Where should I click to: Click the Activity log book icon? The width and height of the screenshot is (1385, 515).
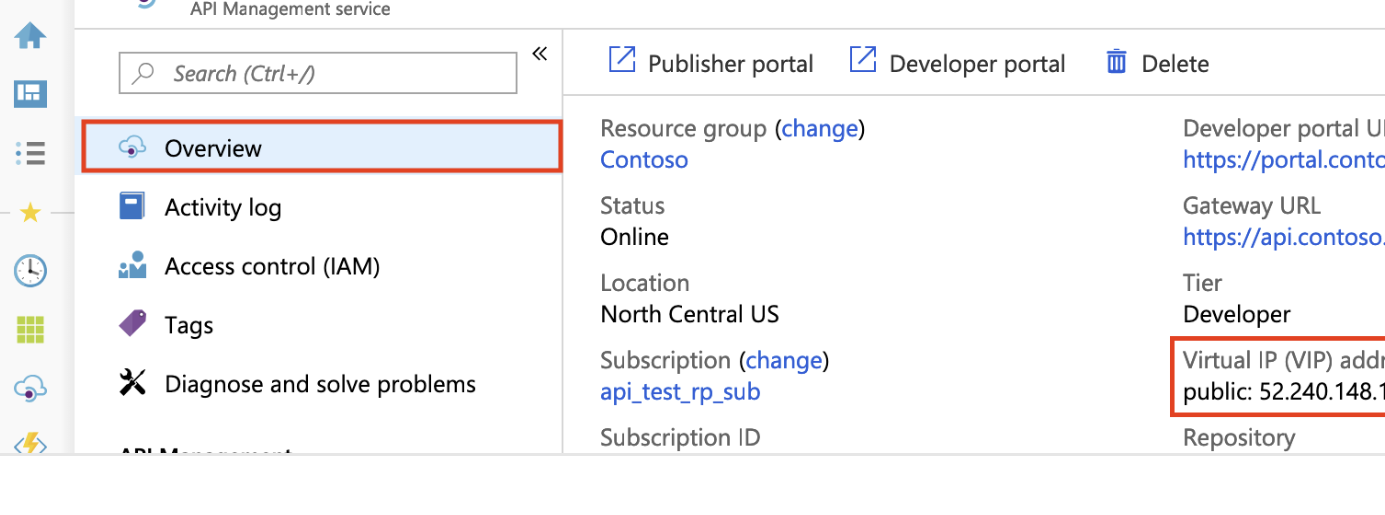point(132,207)
